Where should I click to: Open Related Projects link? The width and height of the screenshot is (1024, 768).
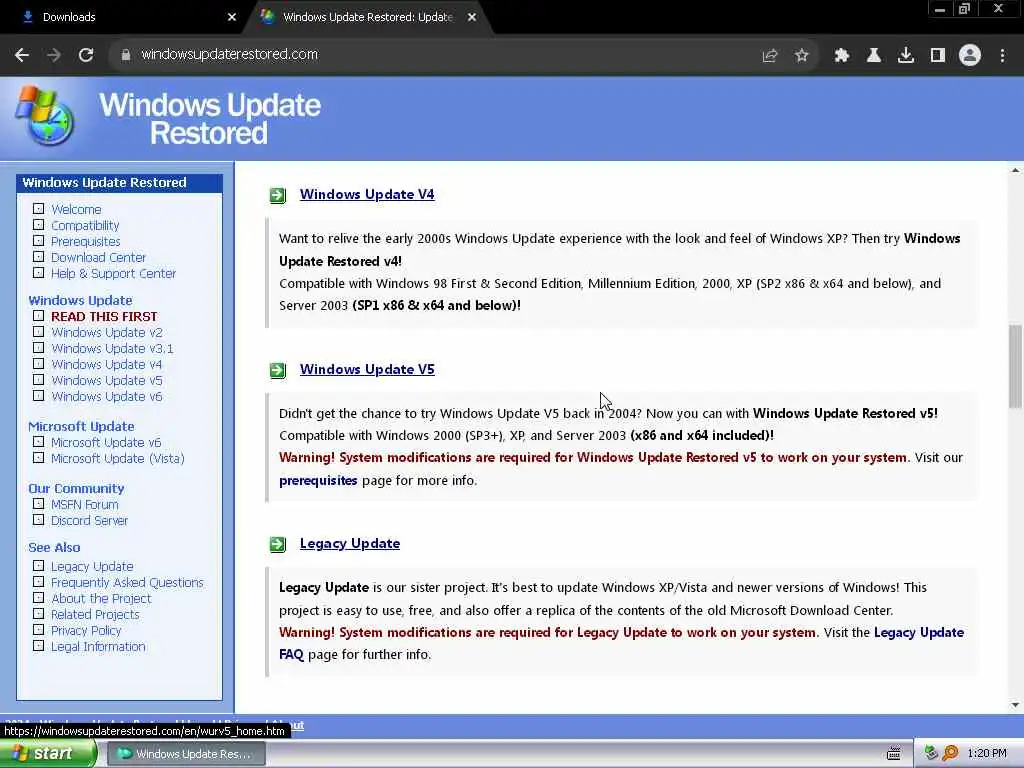(x=95, y=615)
